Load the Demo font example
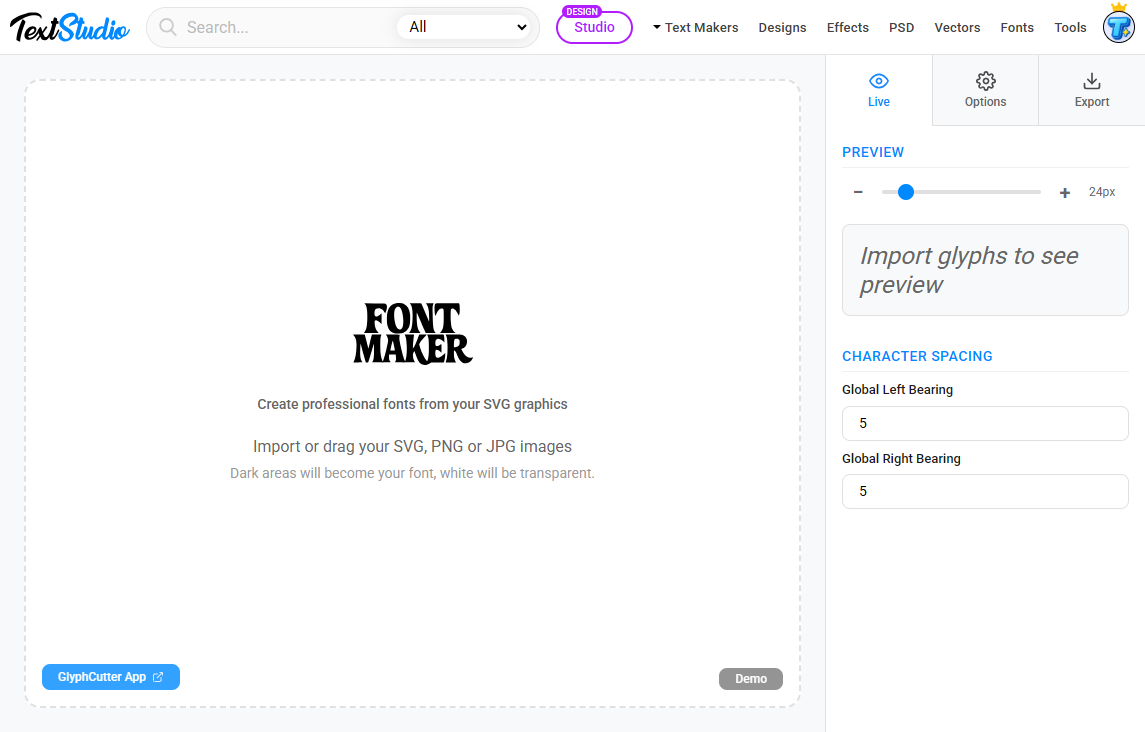The width and height of the screenshot is (1145, 732). click(750, 678)
